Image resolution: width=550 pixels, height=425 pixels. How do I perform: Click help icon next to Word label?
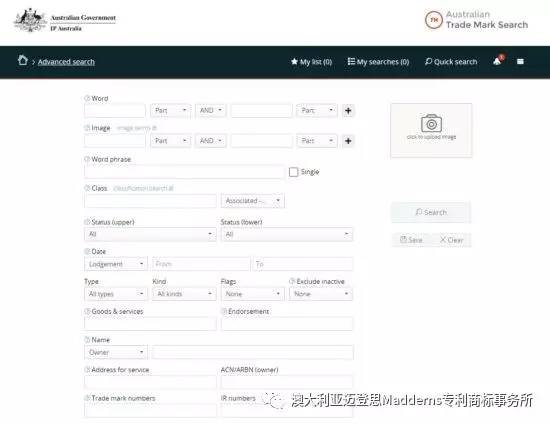pyautogui.click(x=87, y=99)
